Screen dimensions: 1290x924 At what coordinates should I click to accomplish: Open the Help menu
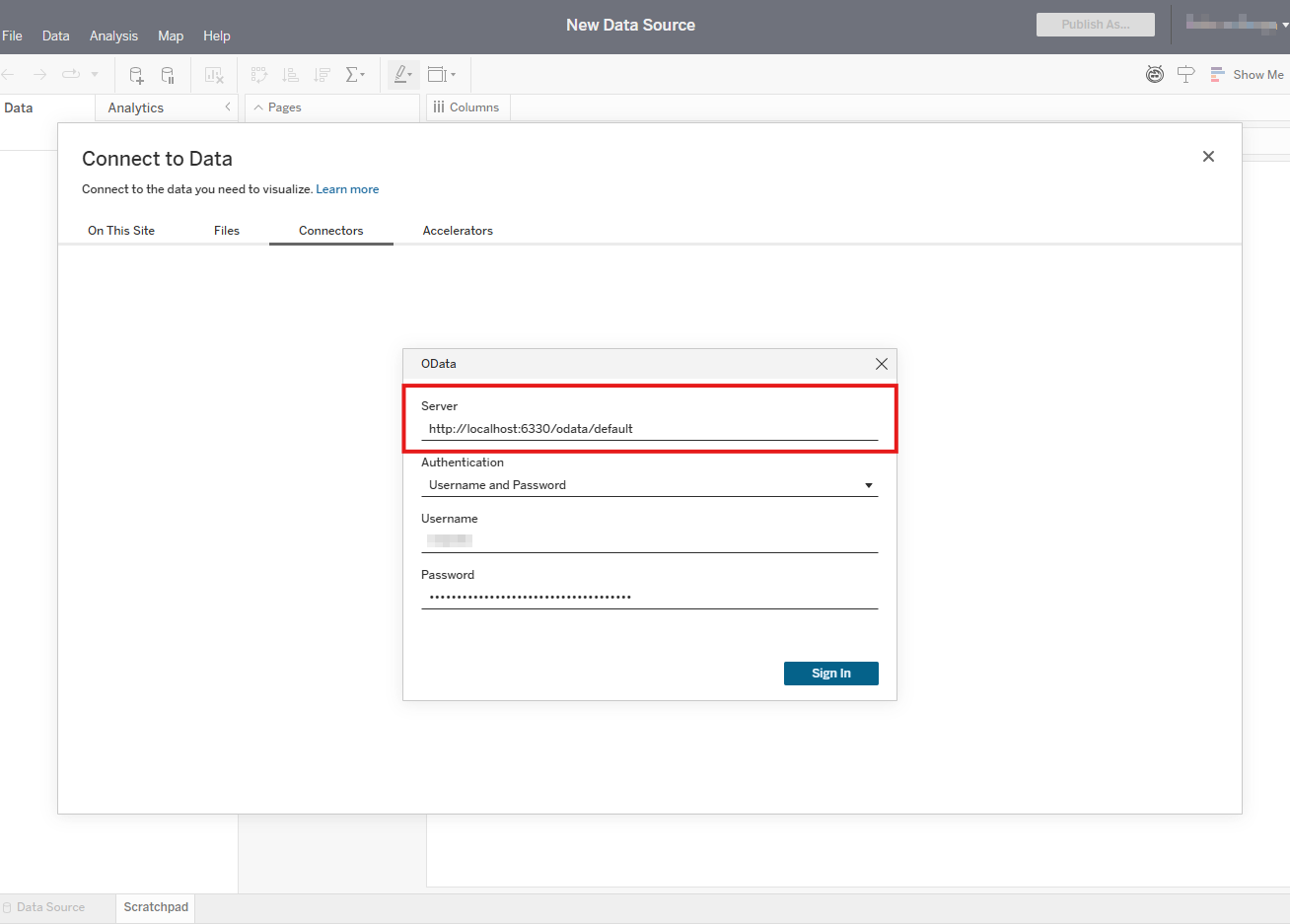(217, 36)
